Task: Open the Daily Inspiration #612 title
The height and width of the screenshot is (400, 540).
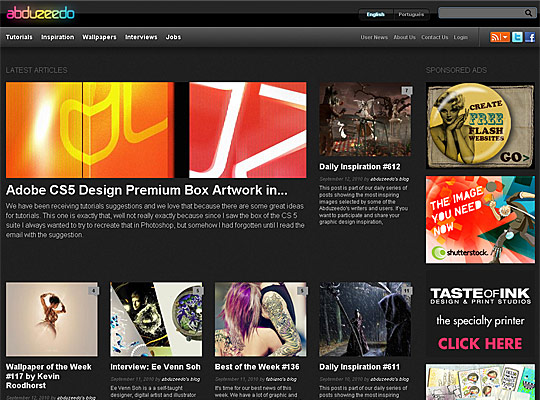Action: click(x=360, y=167)
